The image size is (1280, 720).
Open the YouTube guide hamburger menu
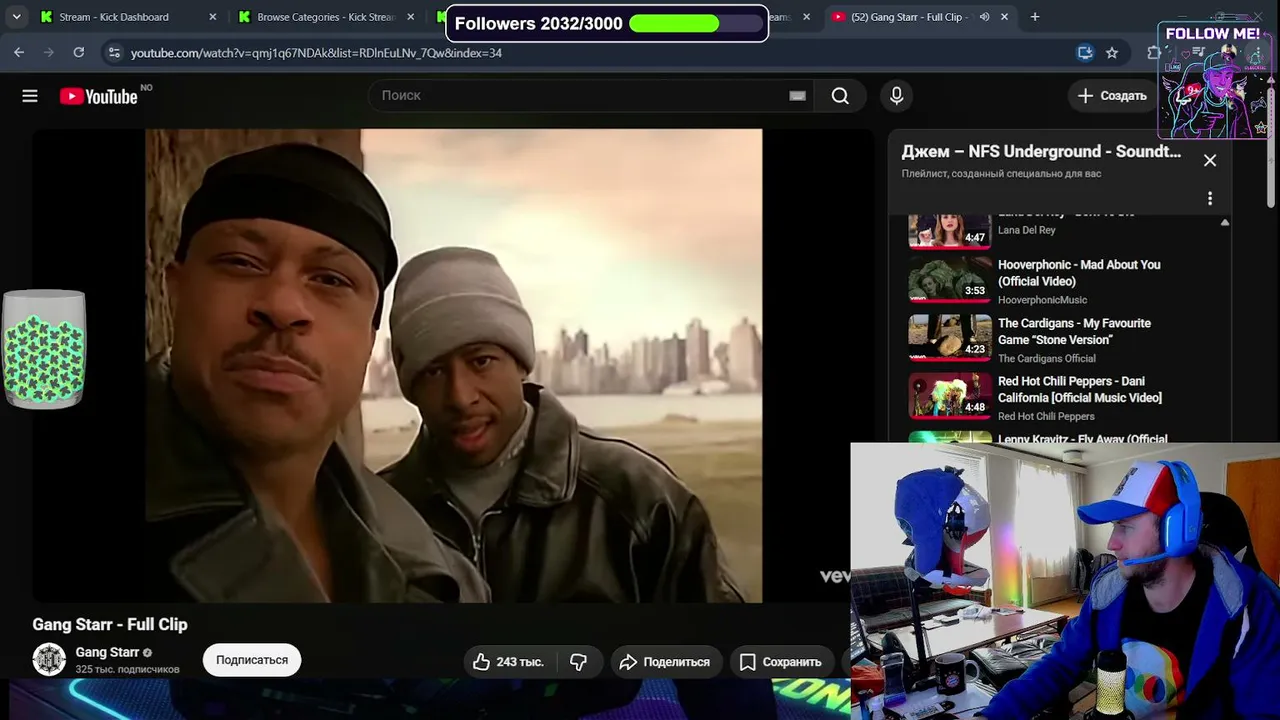pos(30,96)
